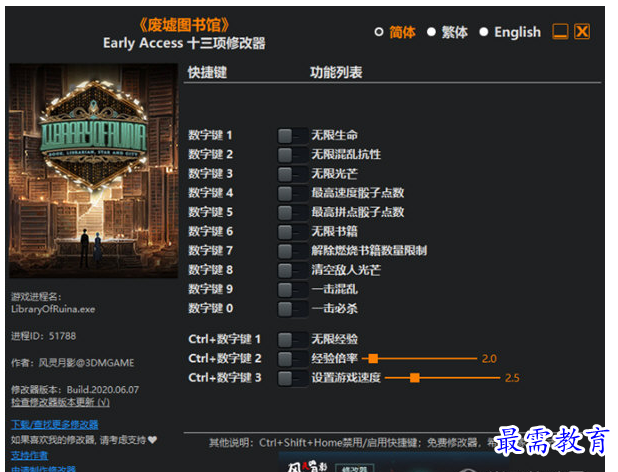
Task: Click the heart icon after support text
Action: pos(153,439)
